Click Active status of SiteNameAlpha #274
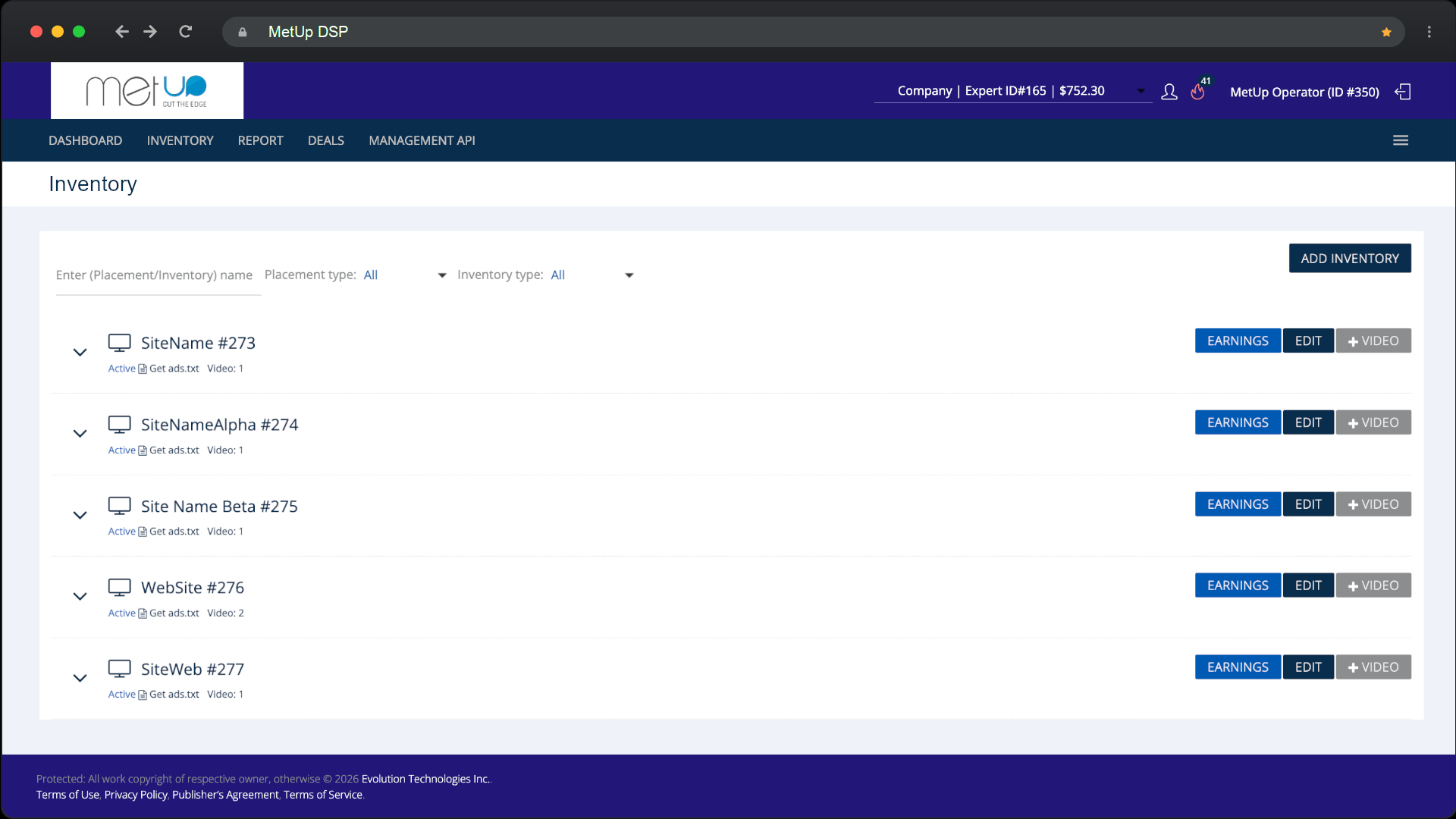Image resolution: width=1456 pixels, height=819 pixels. coord(121,450)
